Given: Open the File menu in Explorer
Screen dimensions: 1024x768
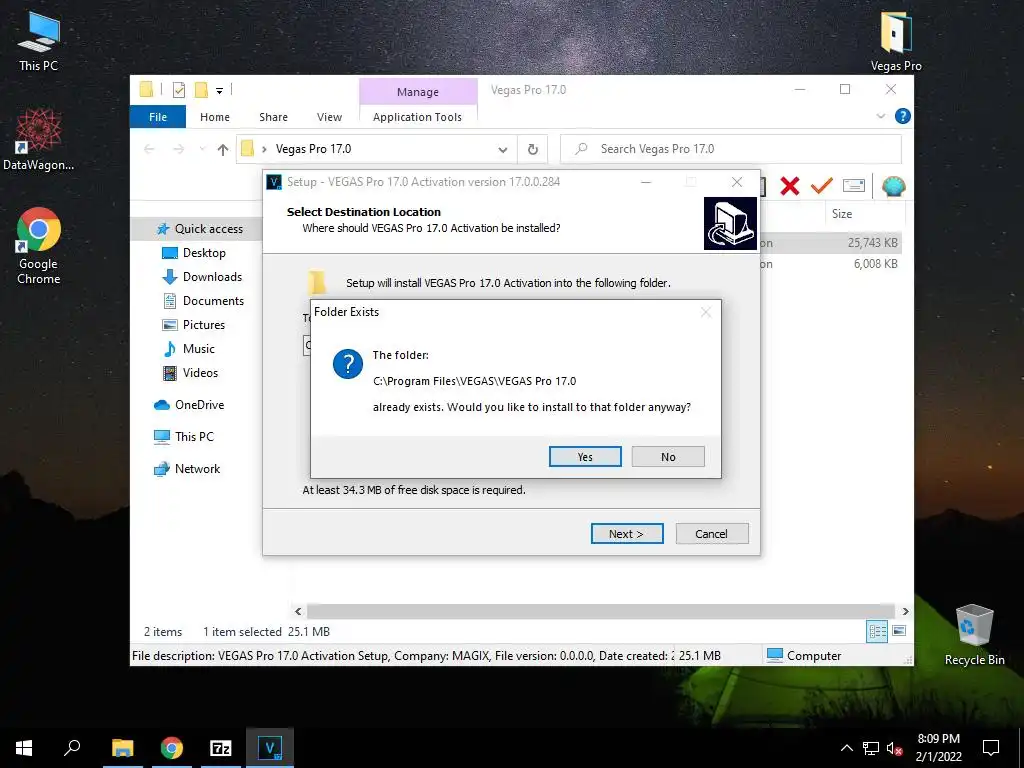Looking at the screenshot, I should 158,117.
